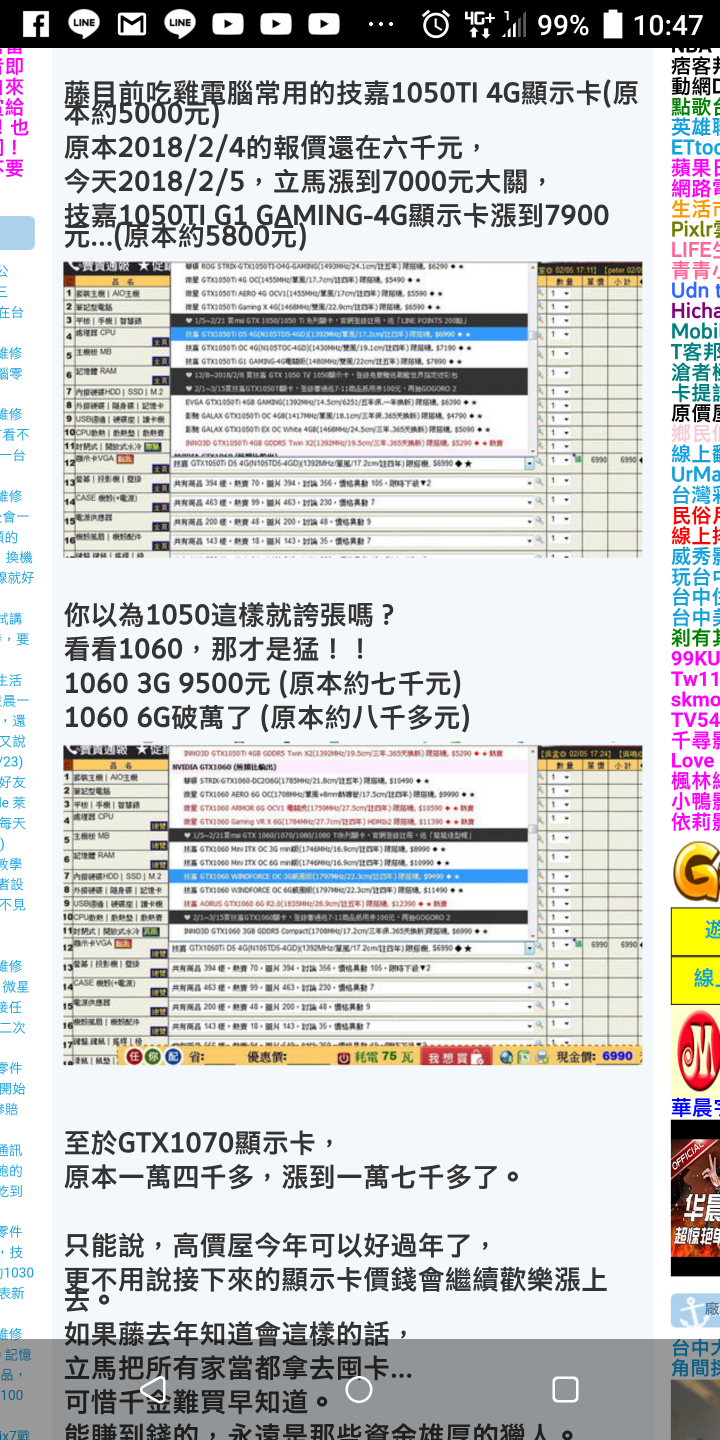Open the 威秀影 sidebar link

coord(695,556)
